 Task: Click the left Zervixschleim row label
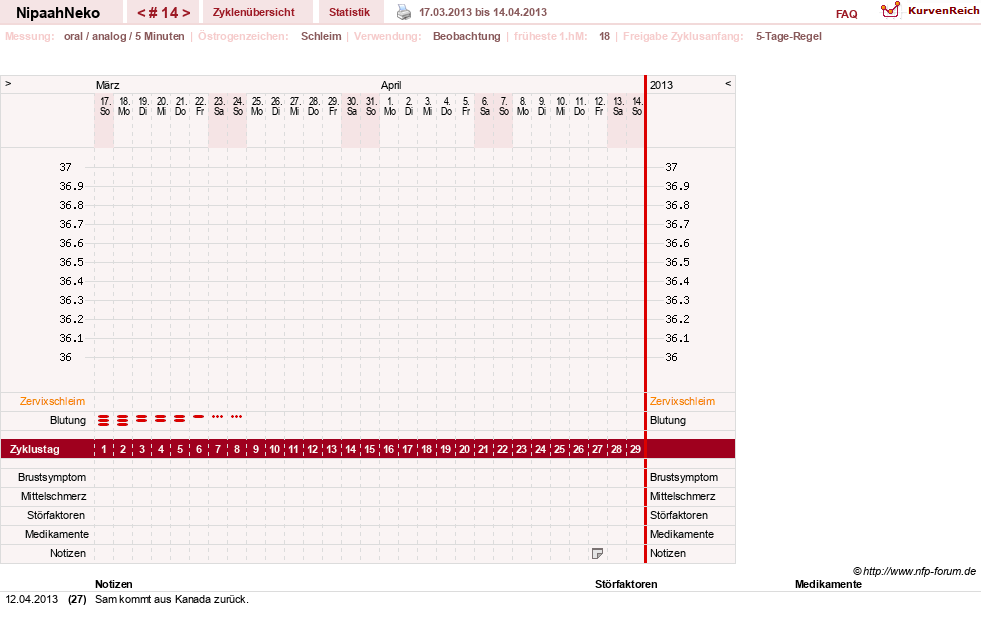pos(53,402)
